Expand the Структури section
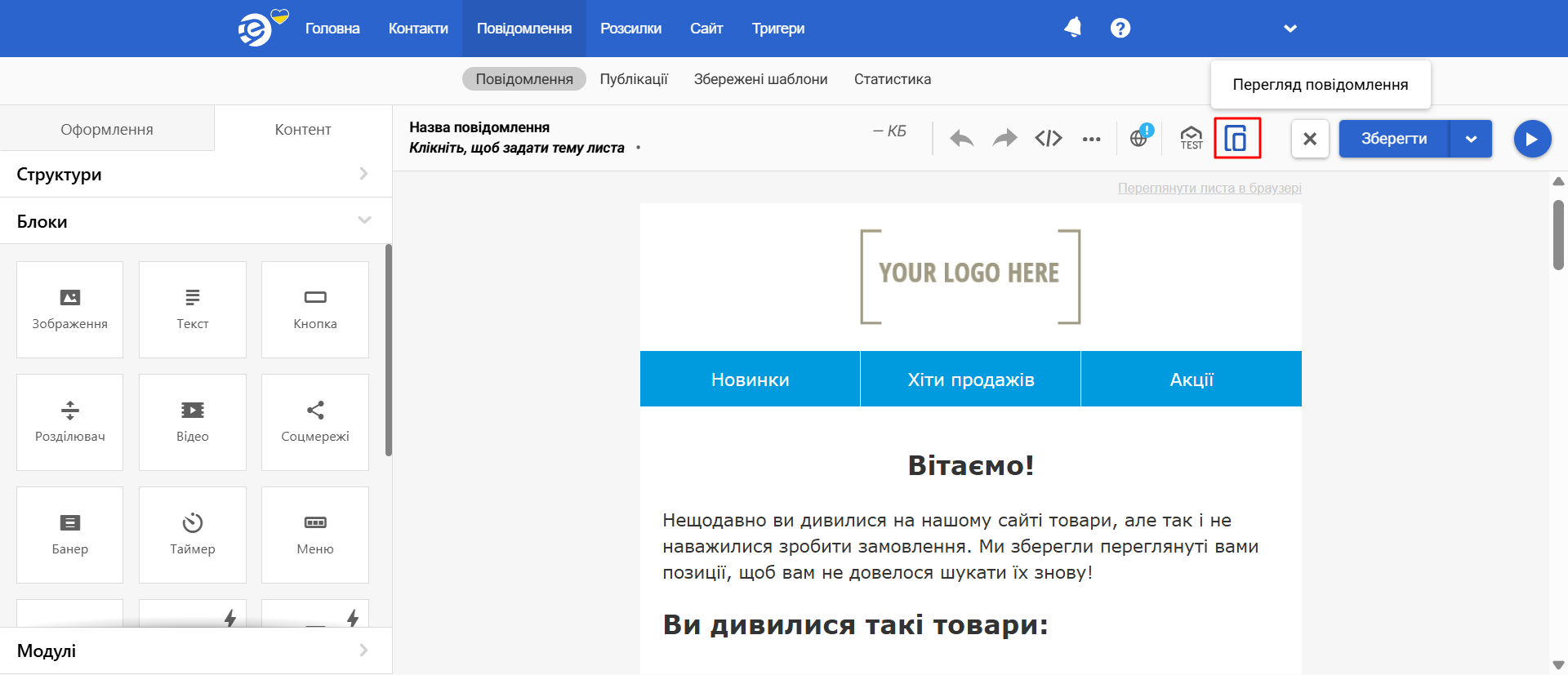Viewport: 1568px width, 675px height. 196,174
